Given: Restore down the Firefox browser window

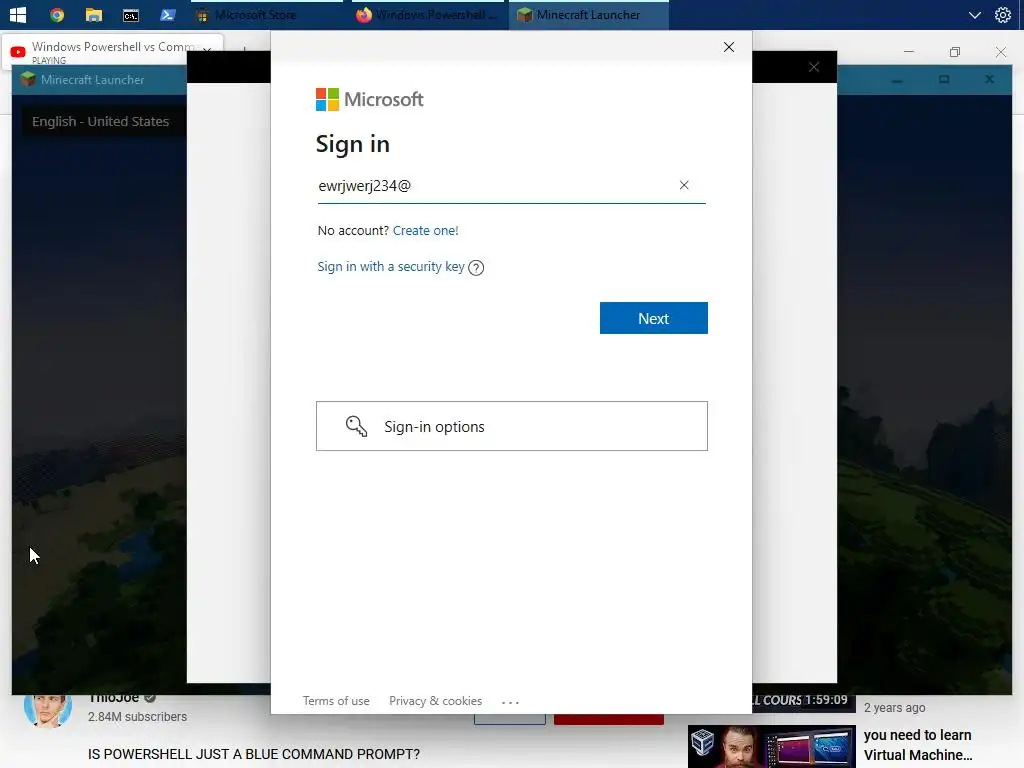Looking at the screenshot, I should coord(955,52).
